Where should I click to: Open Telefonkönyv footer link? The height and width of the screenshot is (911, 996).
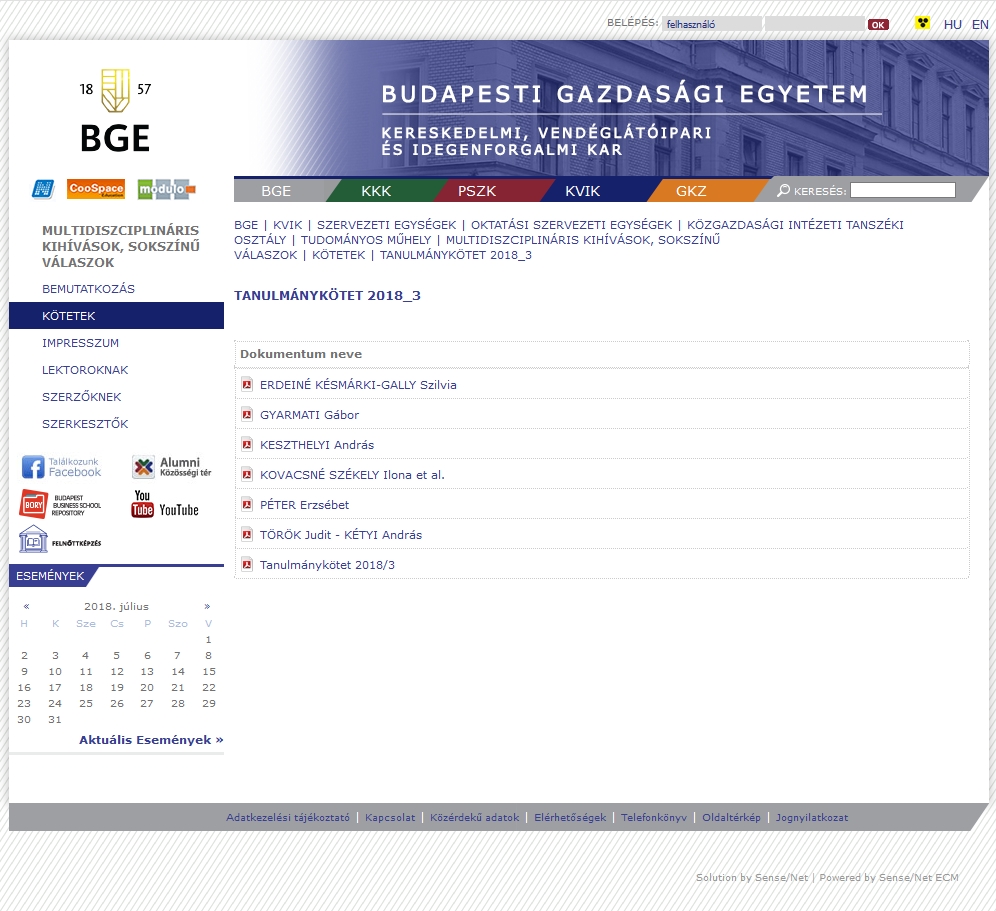(x=654, y=818)
